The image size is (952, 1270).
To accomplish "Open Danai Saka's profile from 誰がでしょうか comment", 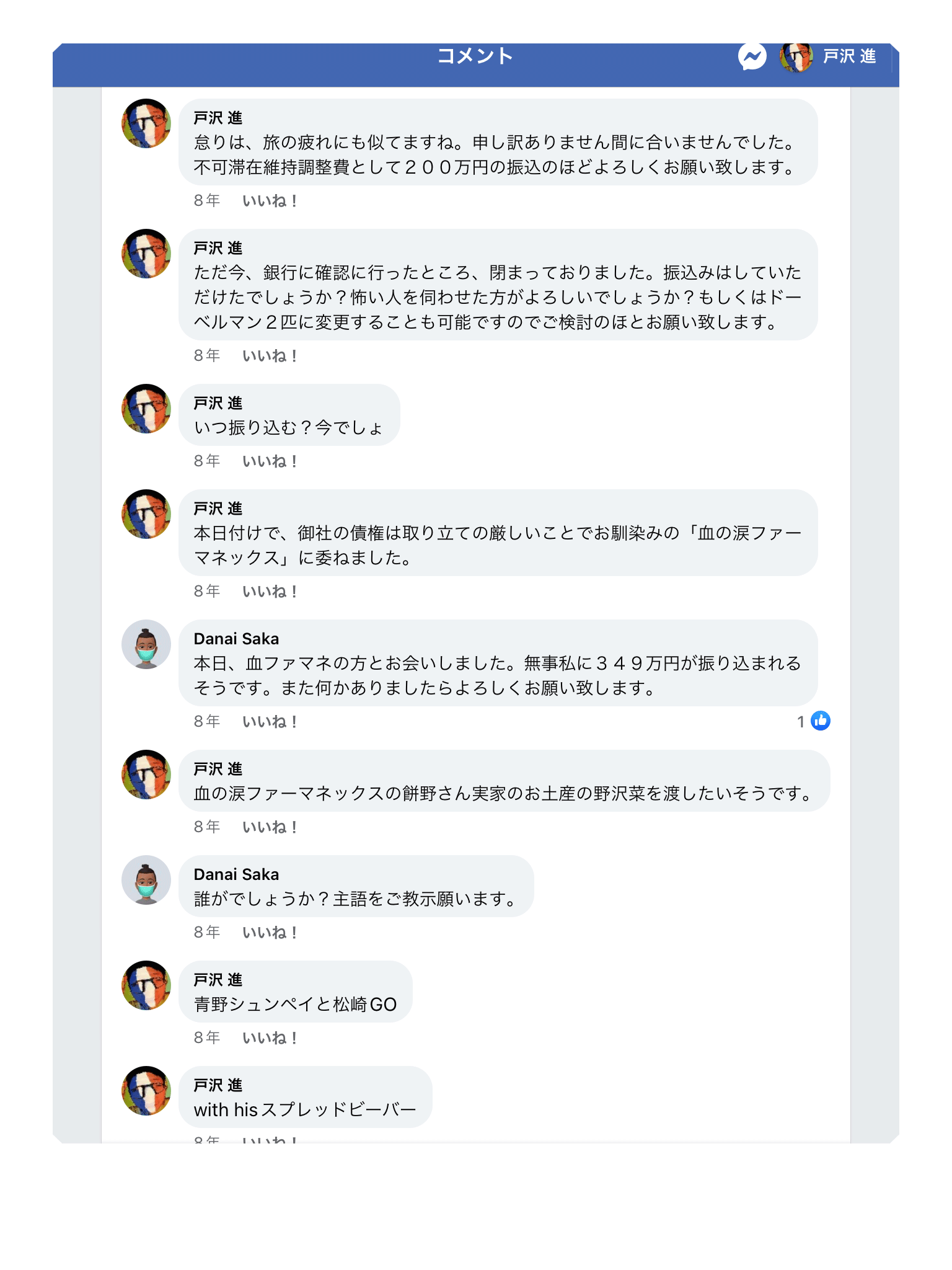I will click(236, 874).
